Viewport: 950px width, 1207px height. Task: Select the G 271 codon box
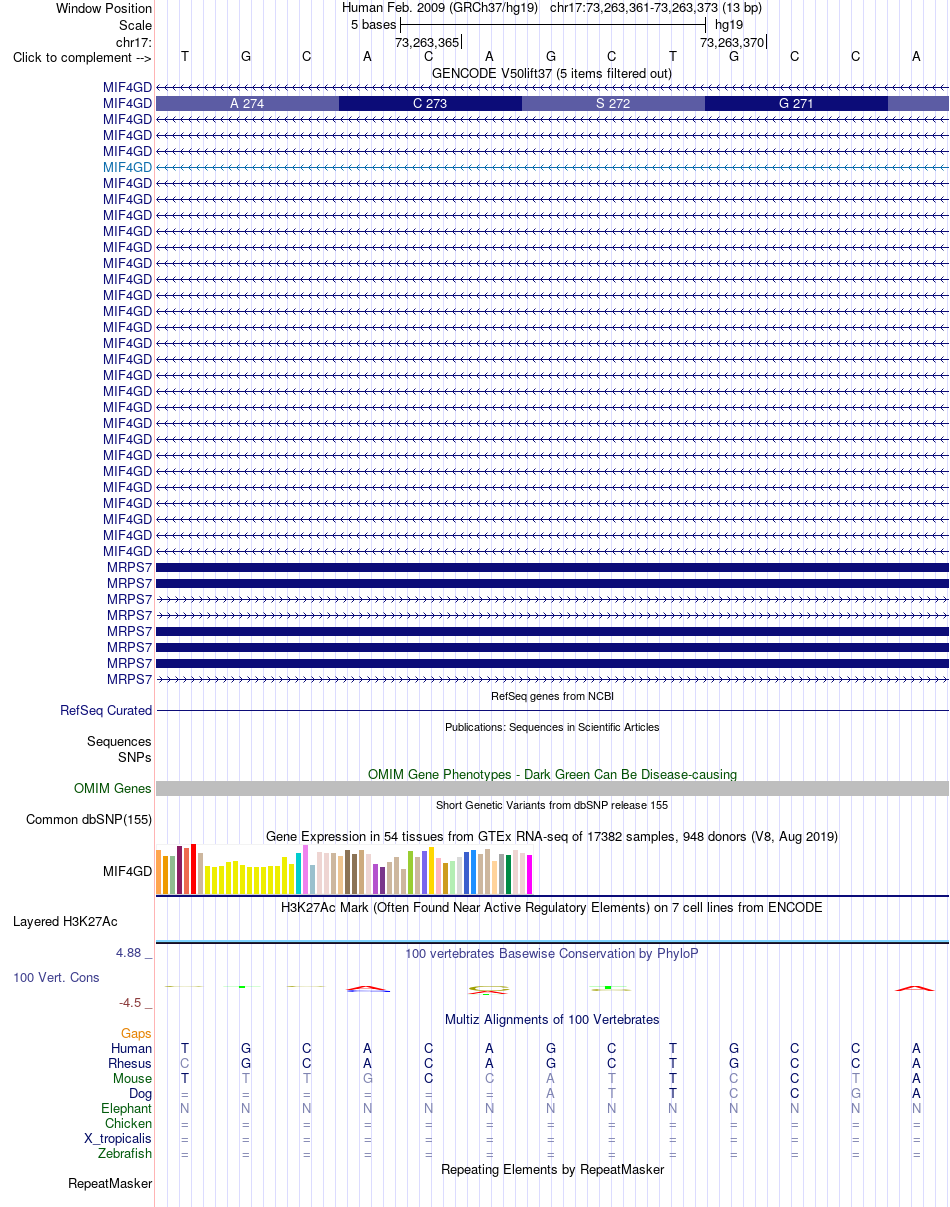click(x=796, y=103)
